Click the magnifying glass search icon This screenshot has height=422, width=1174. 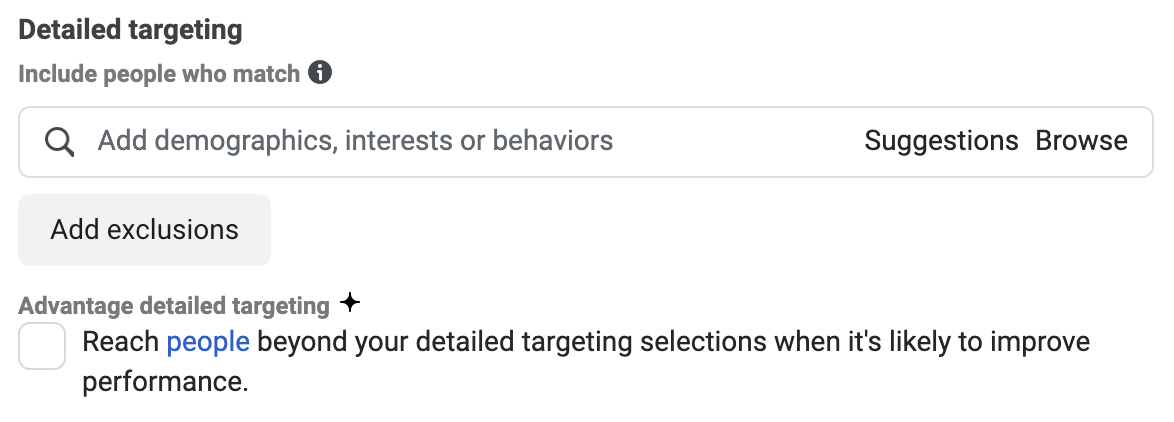[x=60, y=142]
